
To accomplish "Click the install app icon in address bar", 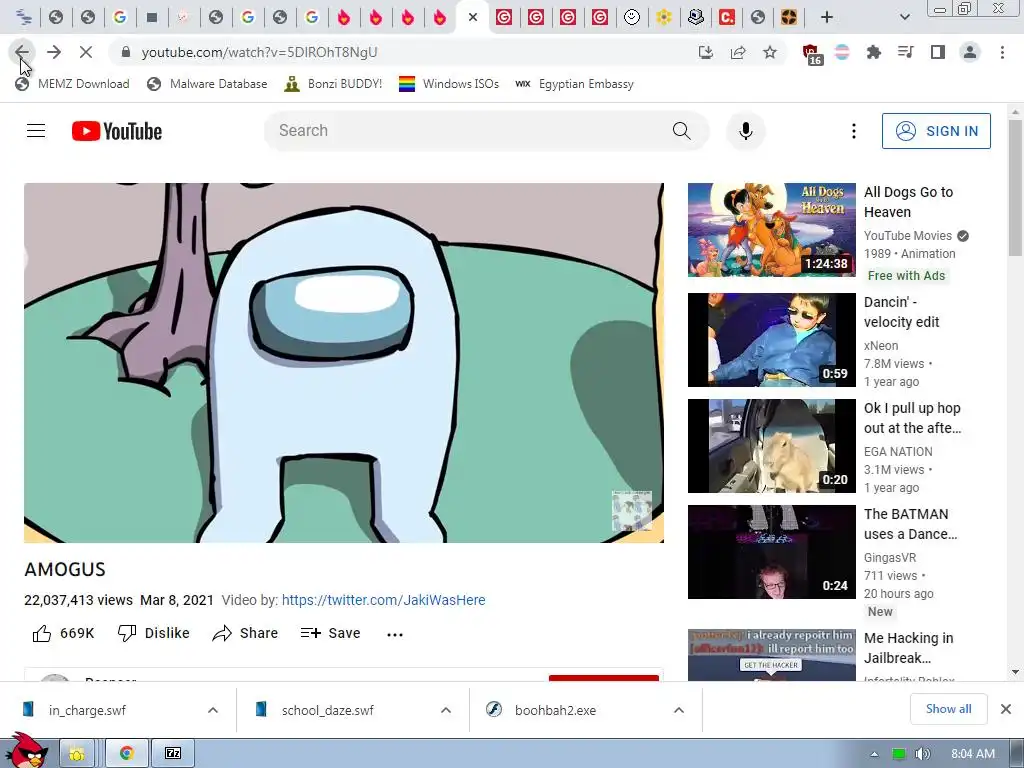I will 705,52.
